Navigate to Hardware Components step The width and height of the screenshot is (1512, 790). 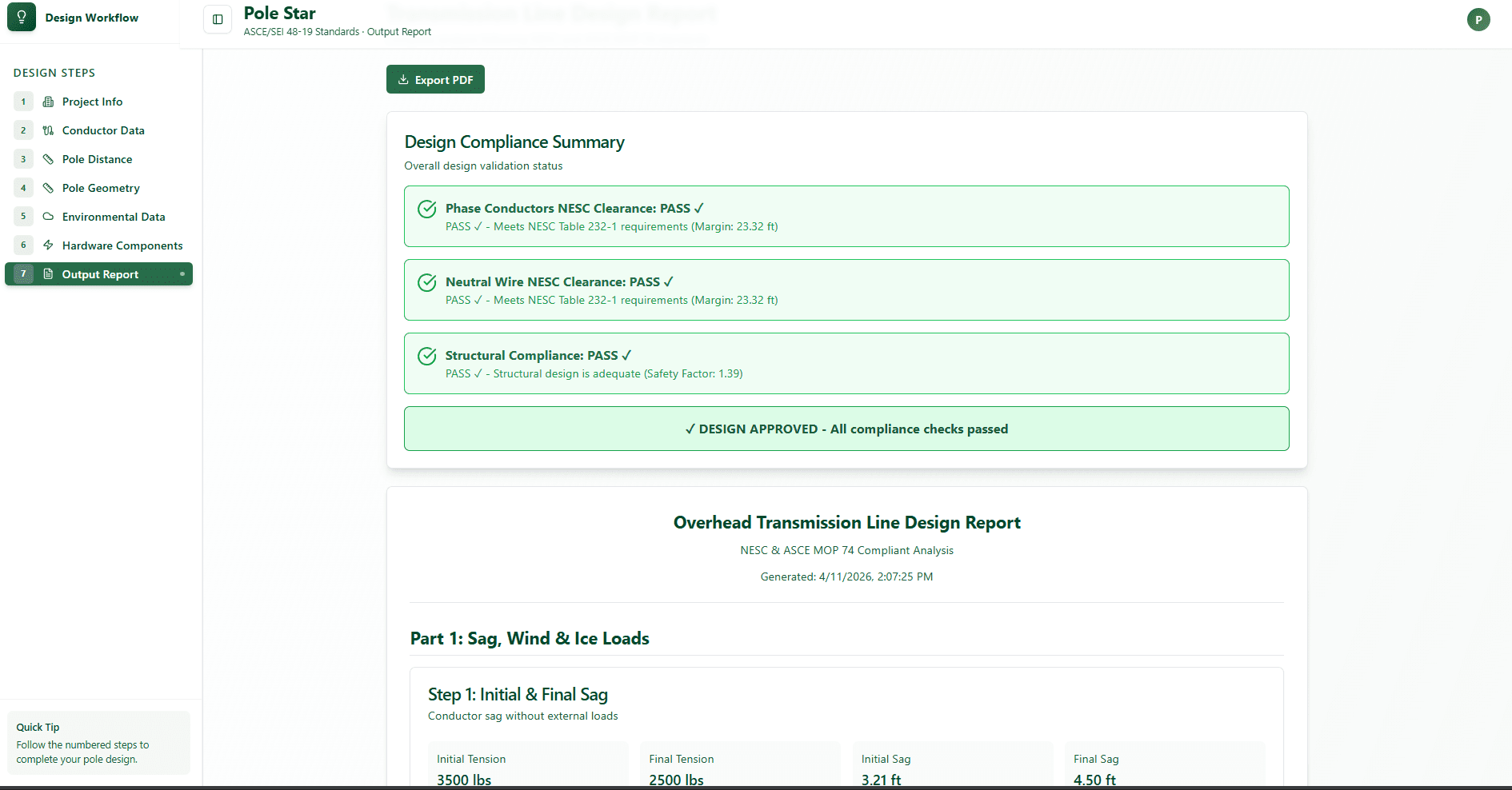[x=122, y=245]
